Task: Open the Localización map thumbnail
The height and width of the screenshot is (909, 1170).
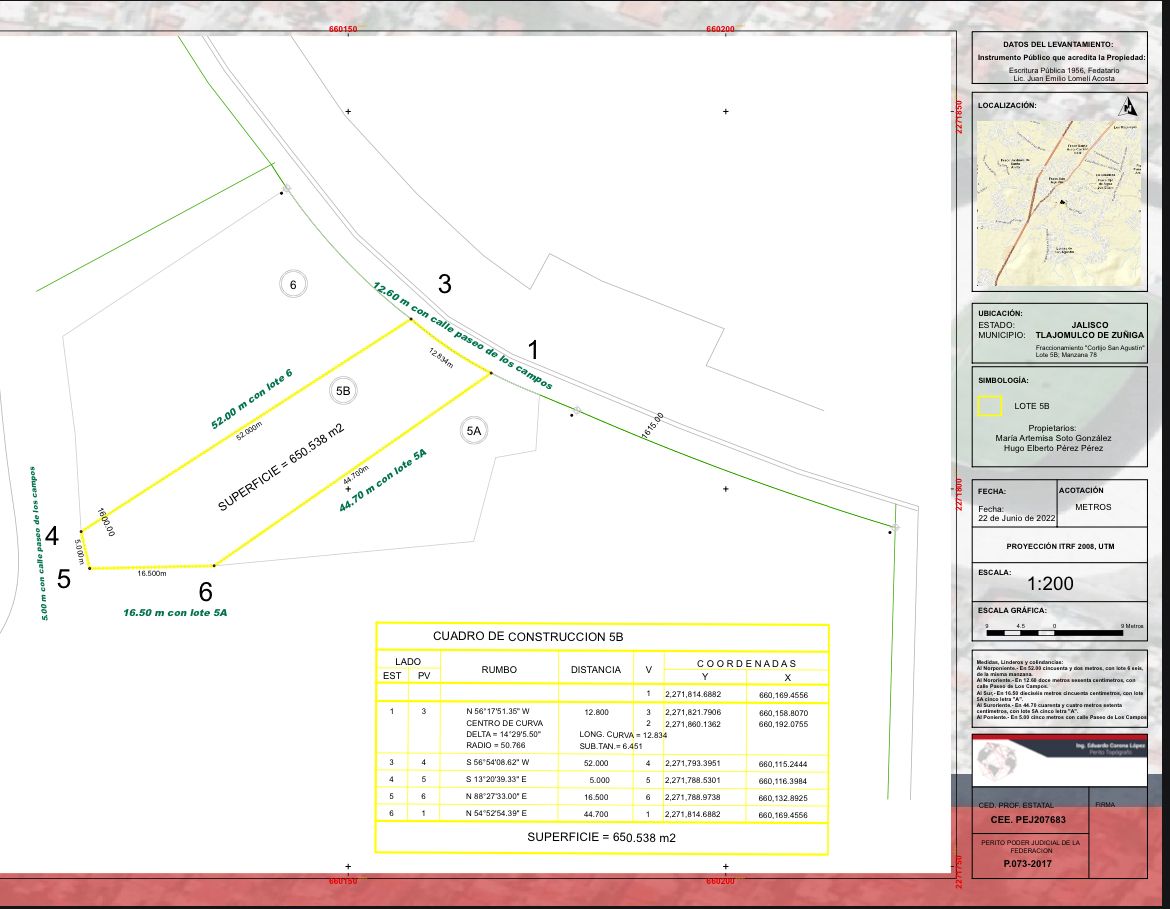Action: click(x=1059, y=204)
